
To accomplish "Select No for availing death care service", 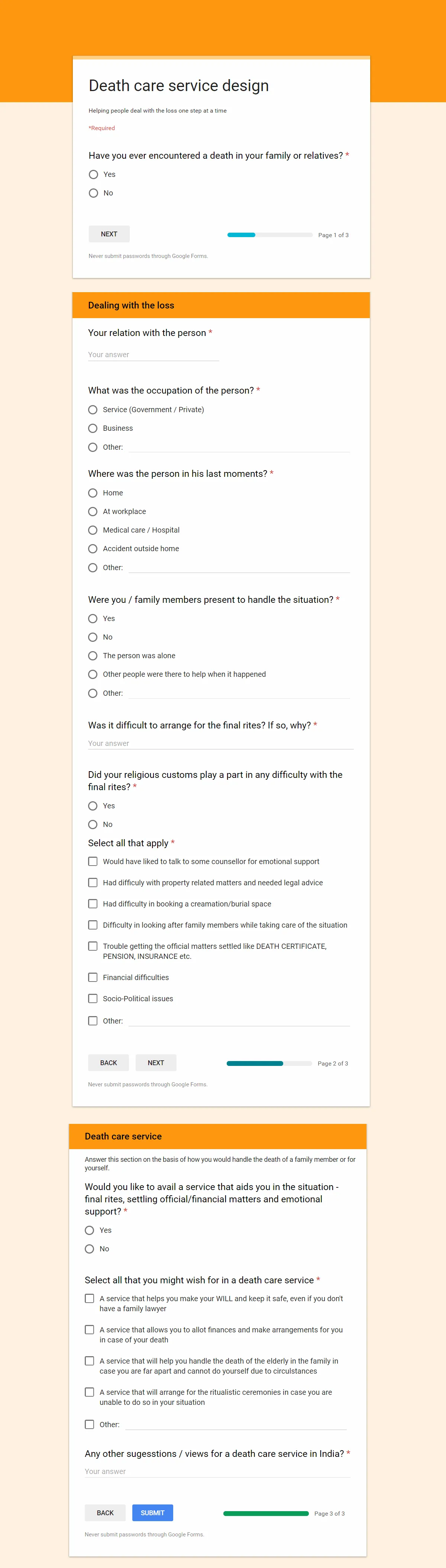I will click(90, 1249).
